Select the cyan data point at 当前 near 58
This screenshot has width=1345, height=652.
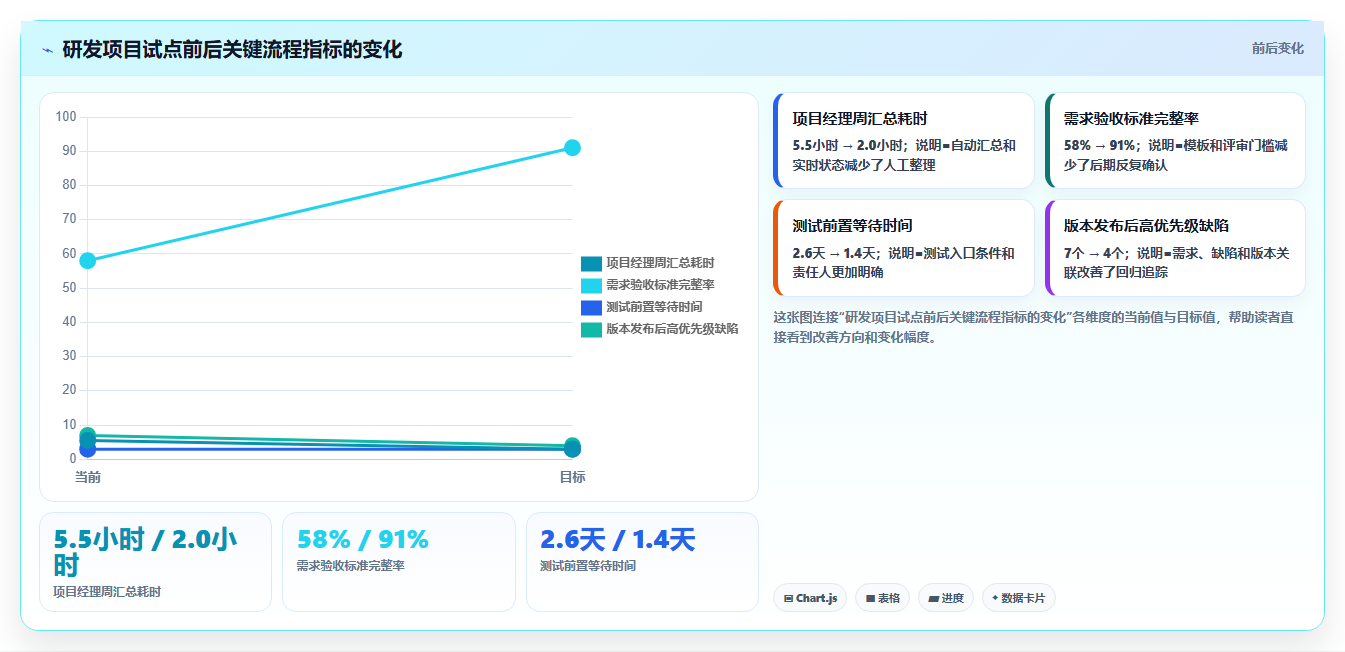tap(88, 261)
